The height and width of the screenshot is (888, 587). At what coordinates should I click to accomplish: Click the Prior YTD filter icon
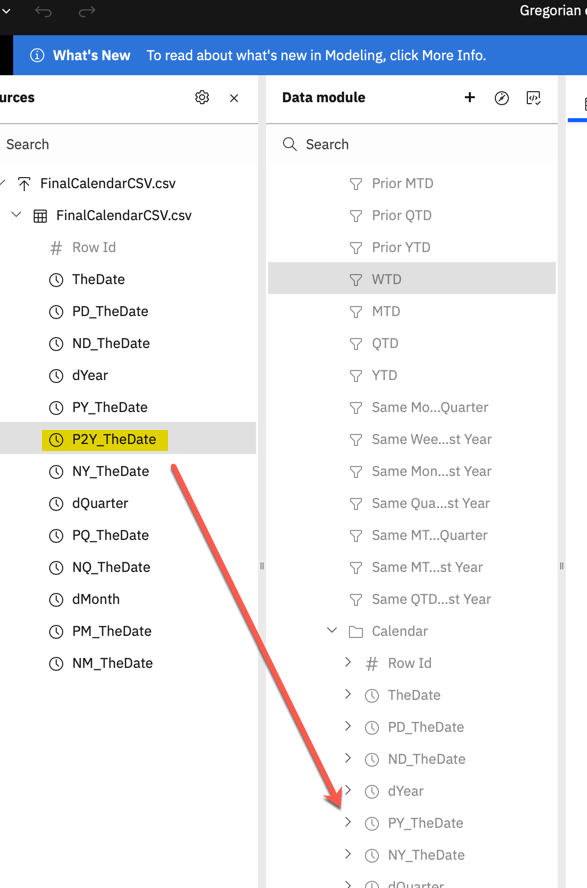click(x=355, y=248)
